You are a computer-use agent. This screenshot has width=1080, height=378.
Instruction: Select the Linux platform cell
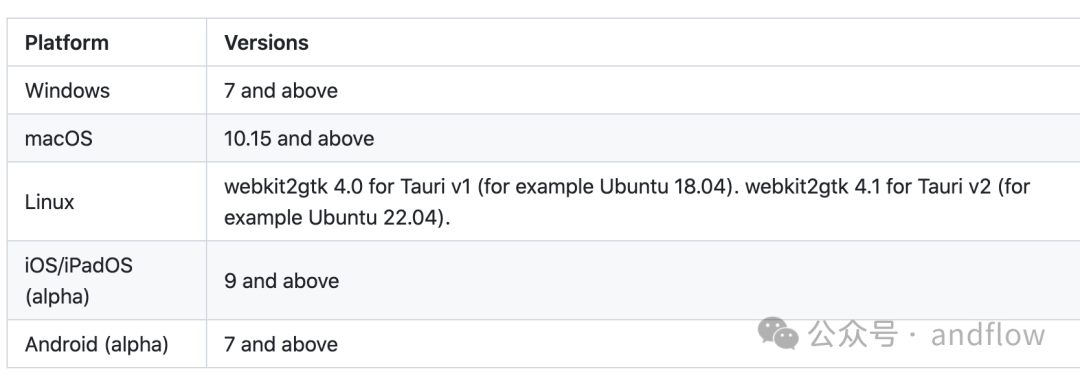point(107,202)
